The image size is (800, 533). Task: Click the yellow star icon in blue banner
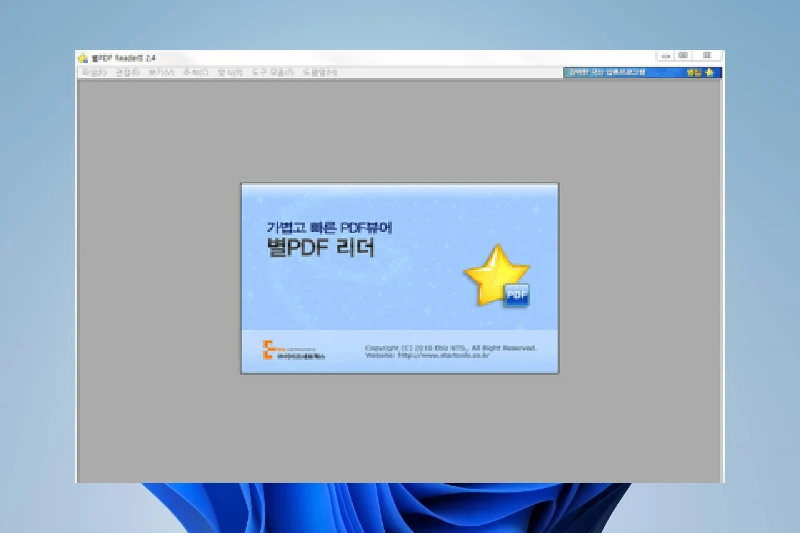coord(709,72)
